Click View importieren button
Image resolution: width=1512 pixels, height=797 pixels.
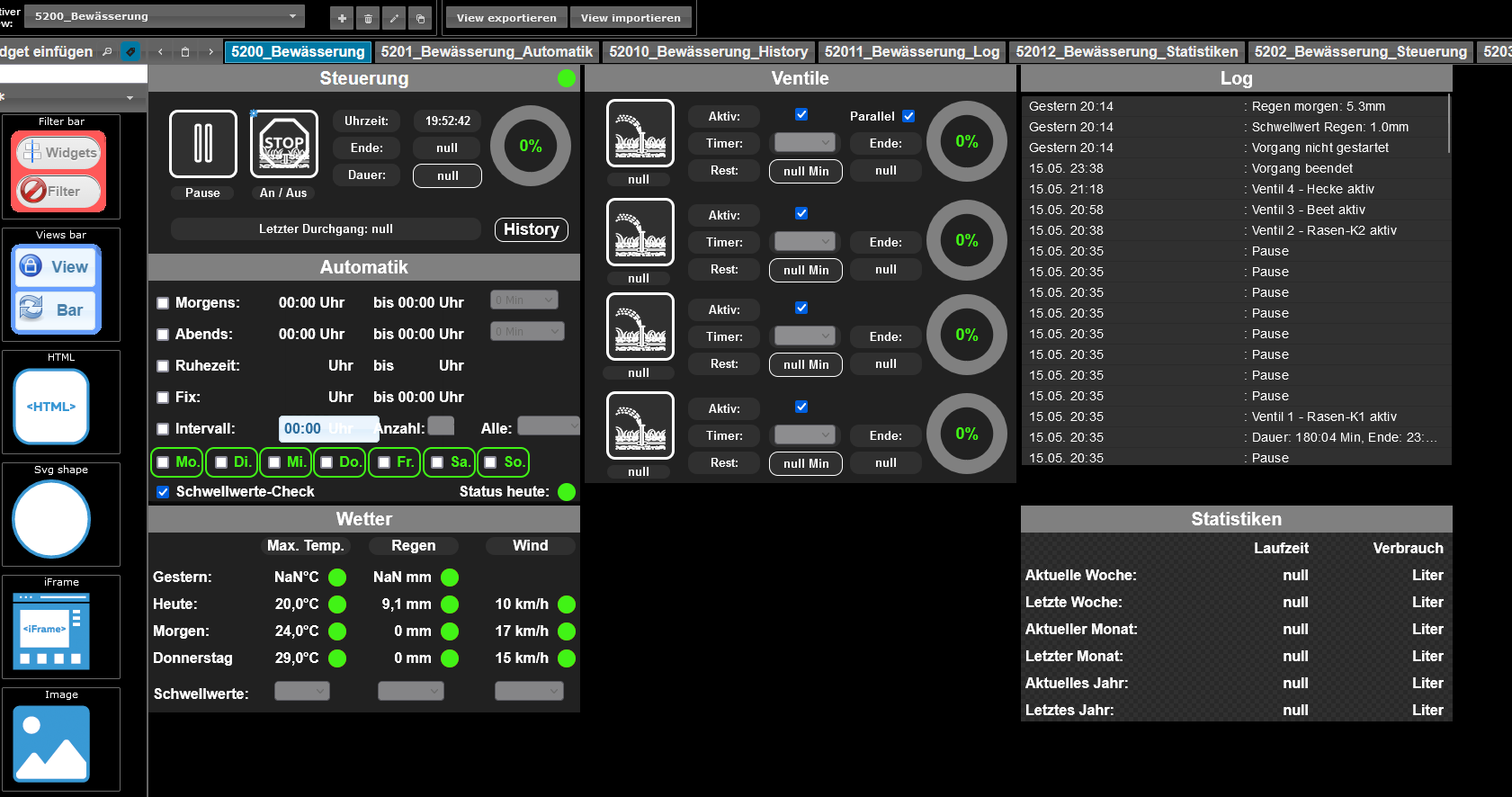tap(631, 17)
